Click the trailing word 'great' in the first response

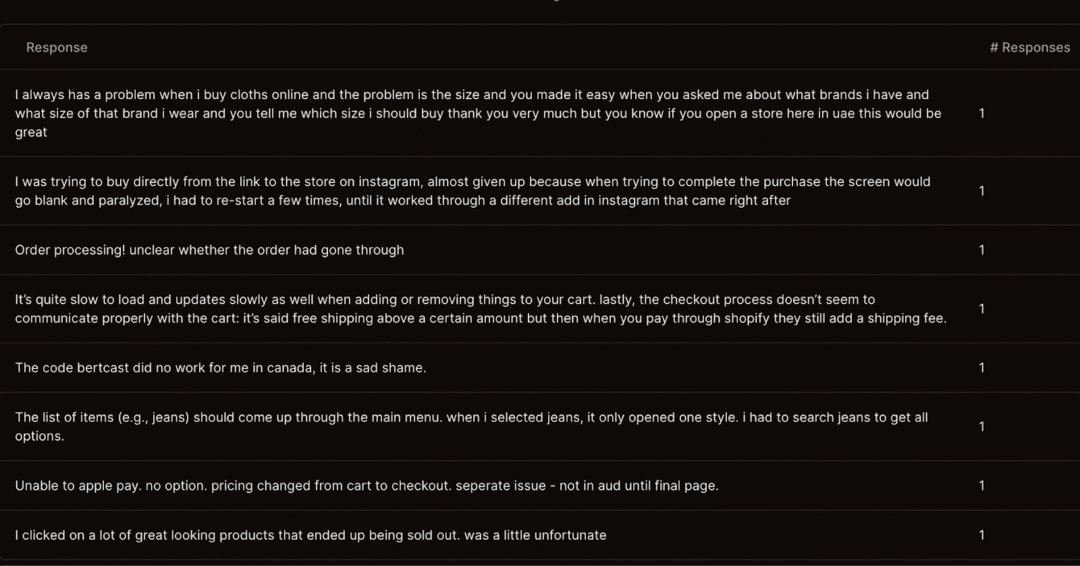pos(31,132)
